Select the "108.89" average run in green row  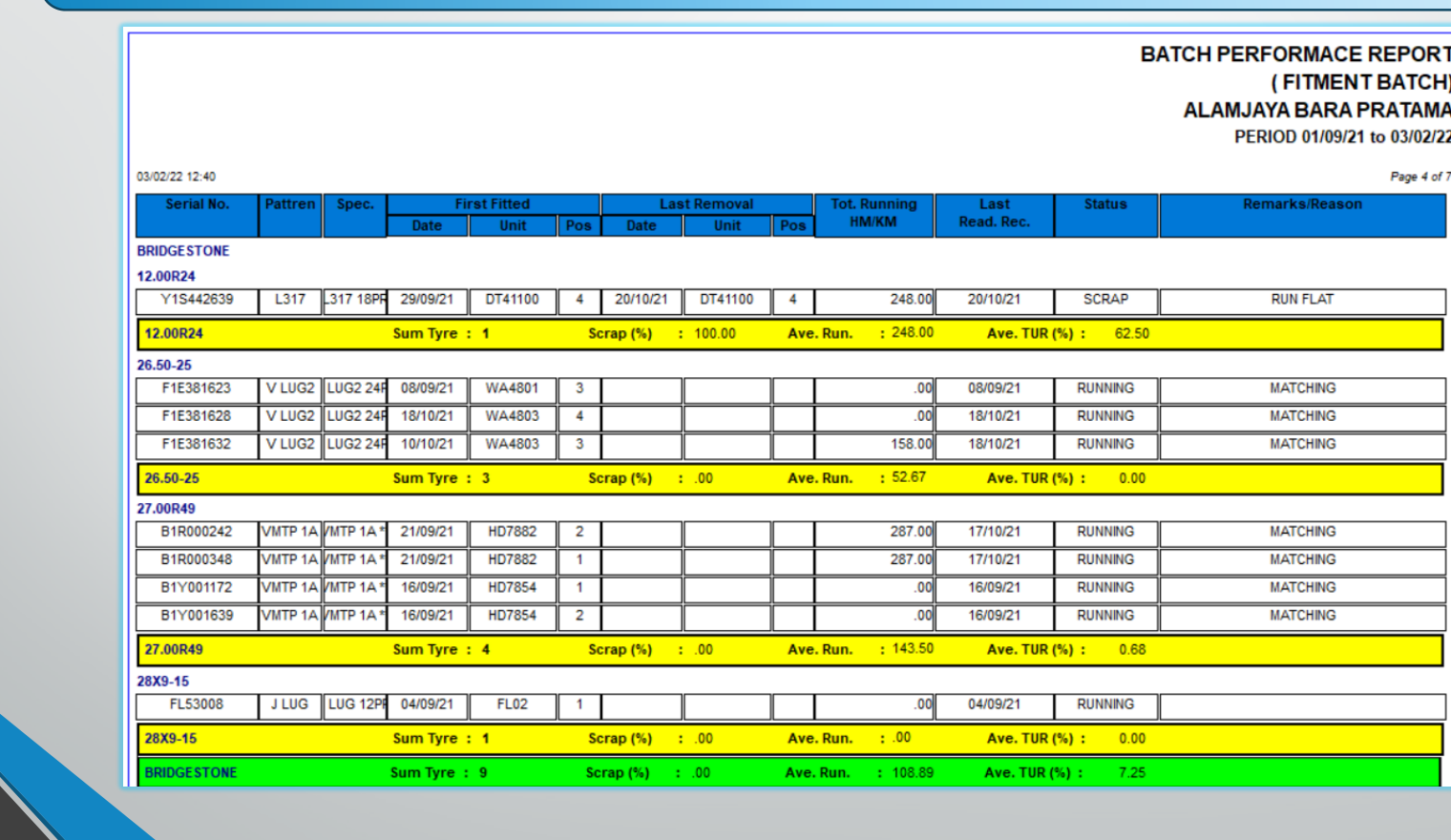pos(913,773)
